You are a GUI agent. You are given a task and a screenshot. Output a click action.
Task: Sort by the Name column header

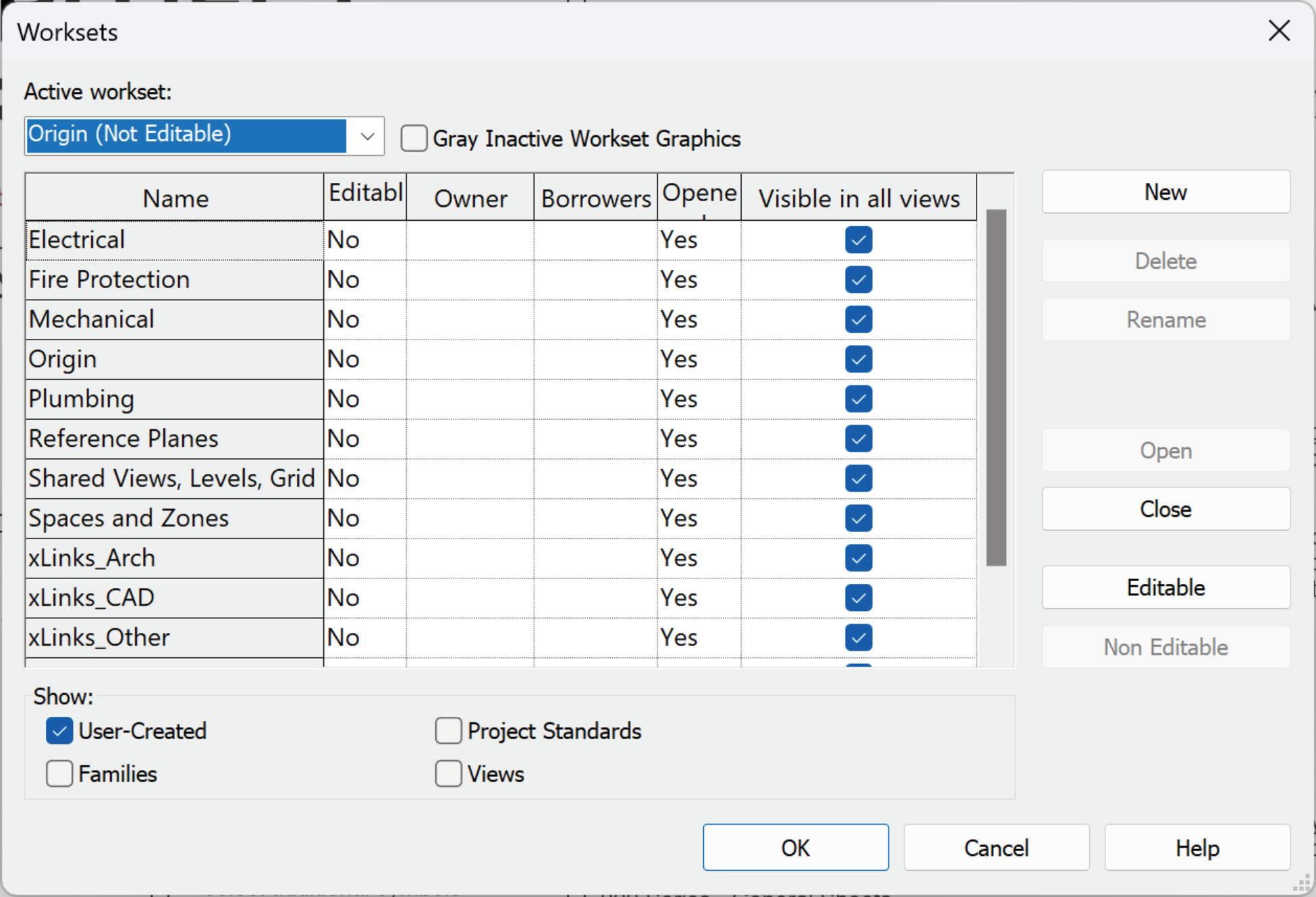pos(175,198)
